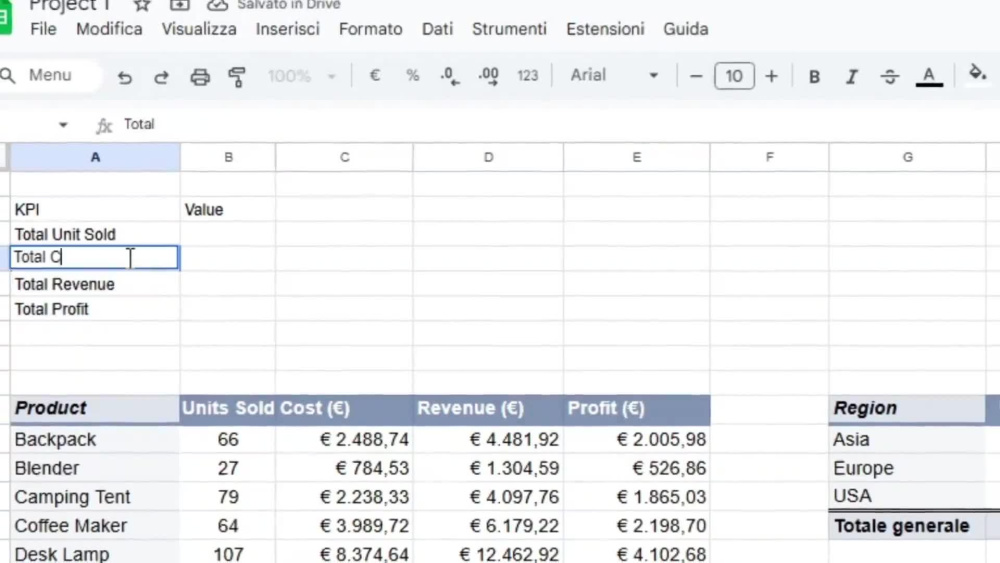Click the redo arrow icon
The image size is (1000, 563).
tap(161, 77)
